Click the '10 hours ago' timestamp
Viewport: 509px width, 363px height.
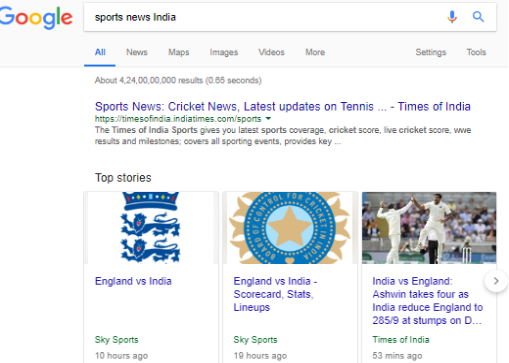pyautogui.click(x=121, y=356)
